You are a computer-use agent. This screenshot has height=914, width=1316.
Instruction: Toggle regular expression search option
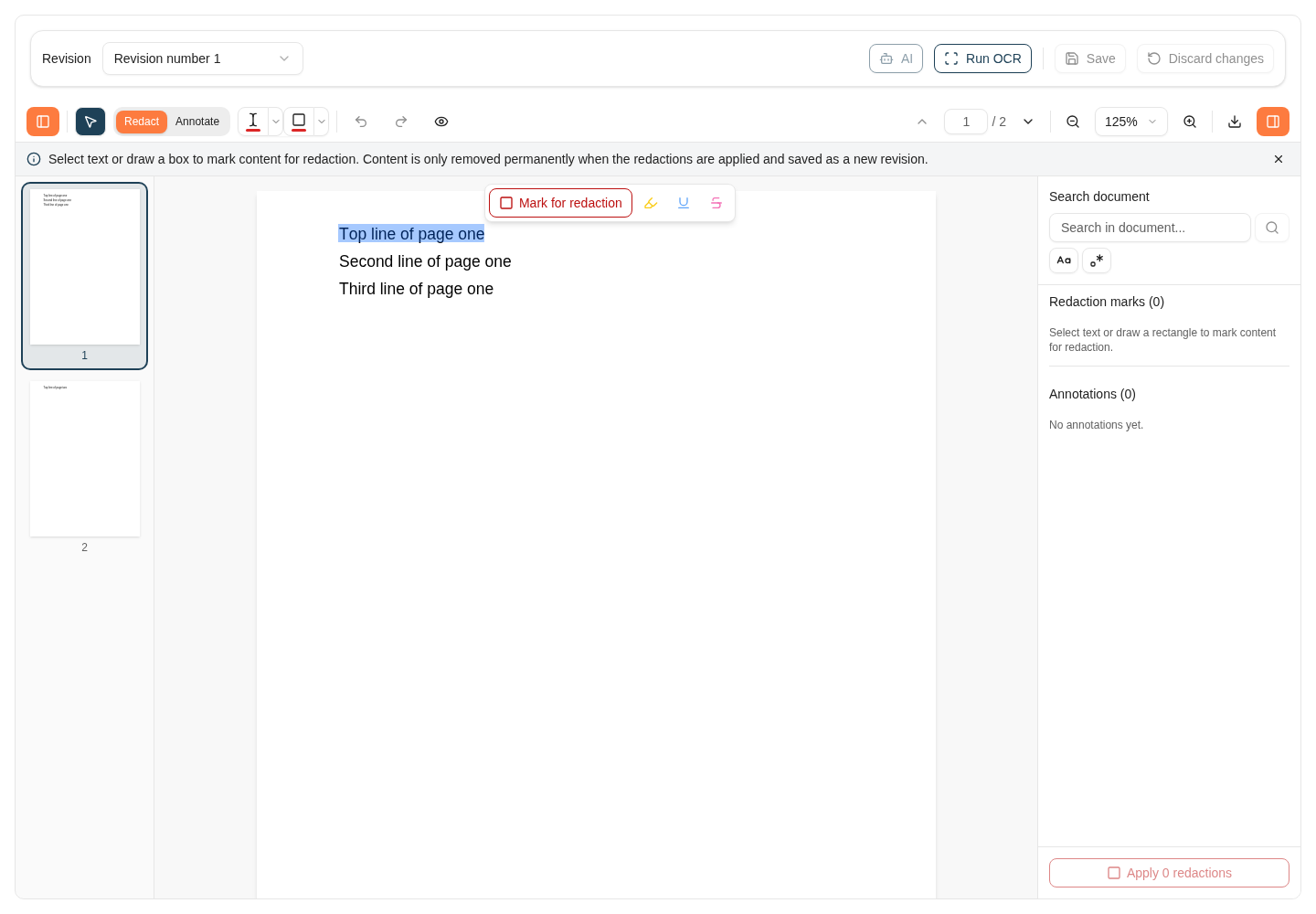pos(1097,260)
